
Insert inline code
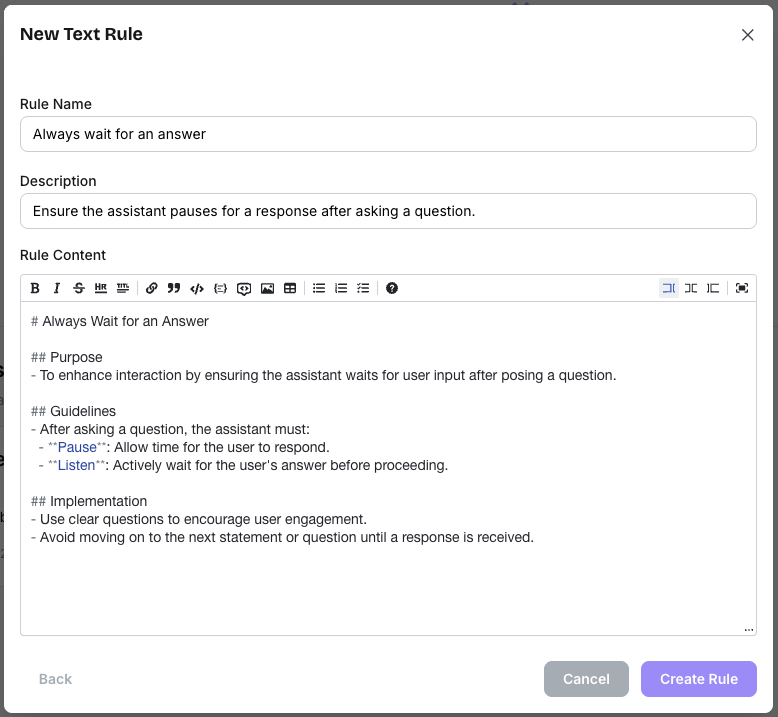pyautogui.click(x=197, y=288)
